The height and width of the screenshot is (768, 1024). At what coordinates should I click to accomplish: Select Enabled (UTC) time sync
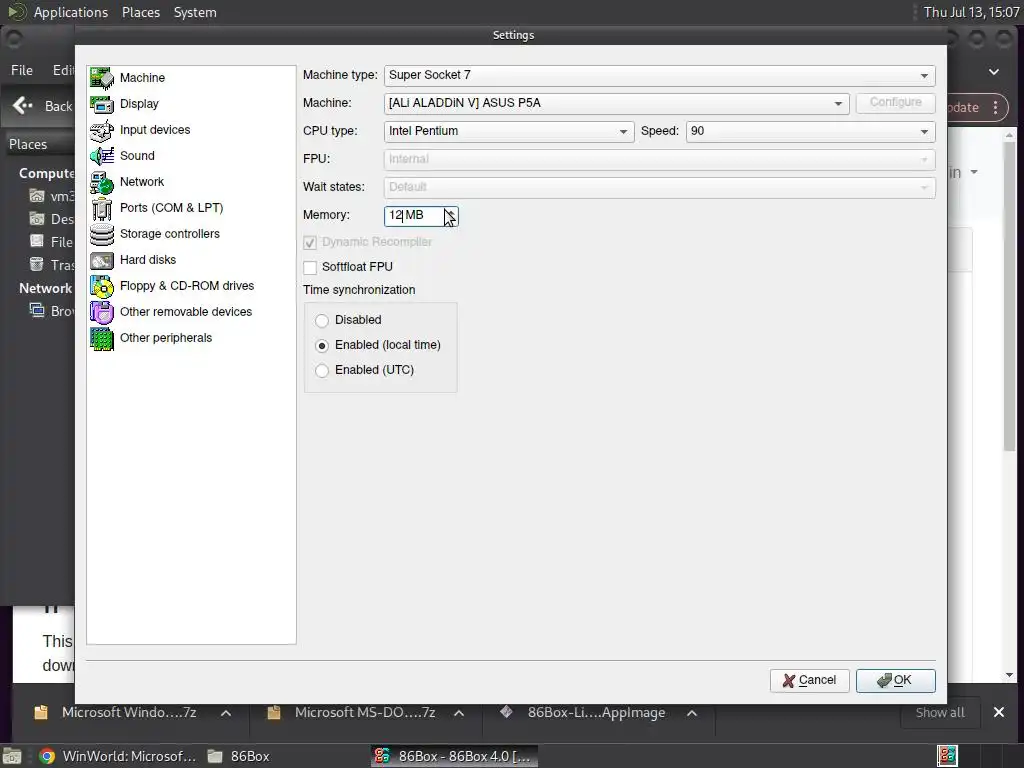(x=322, y=371)
